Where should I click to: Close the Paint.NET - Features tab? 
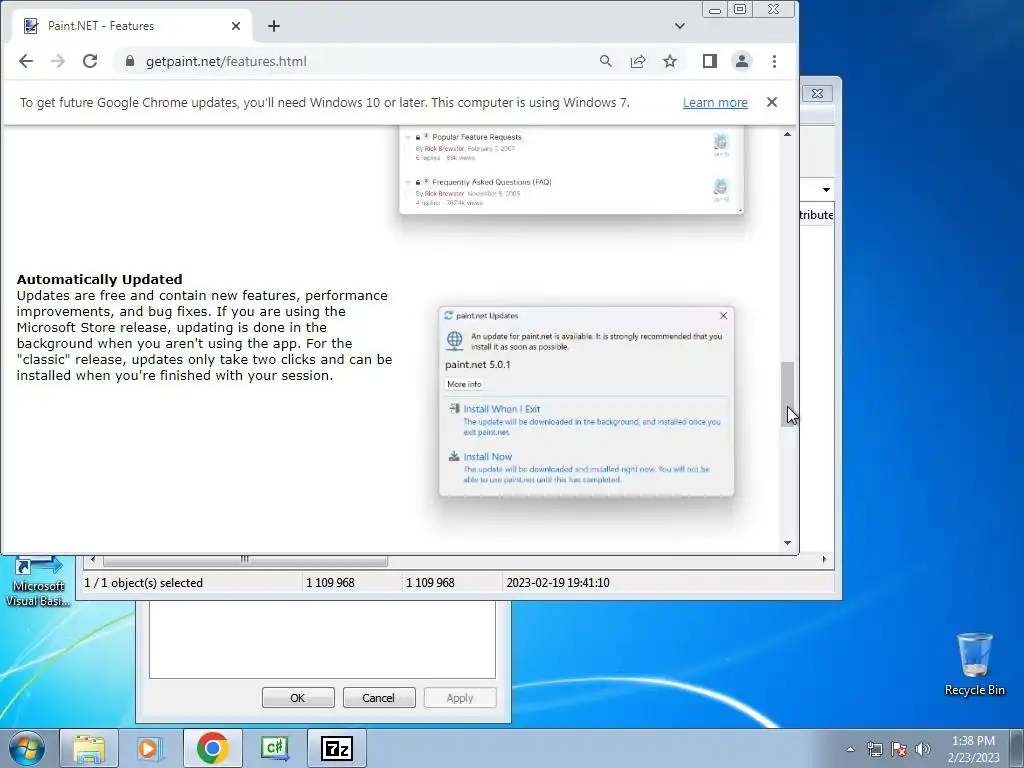click(236, 26)
